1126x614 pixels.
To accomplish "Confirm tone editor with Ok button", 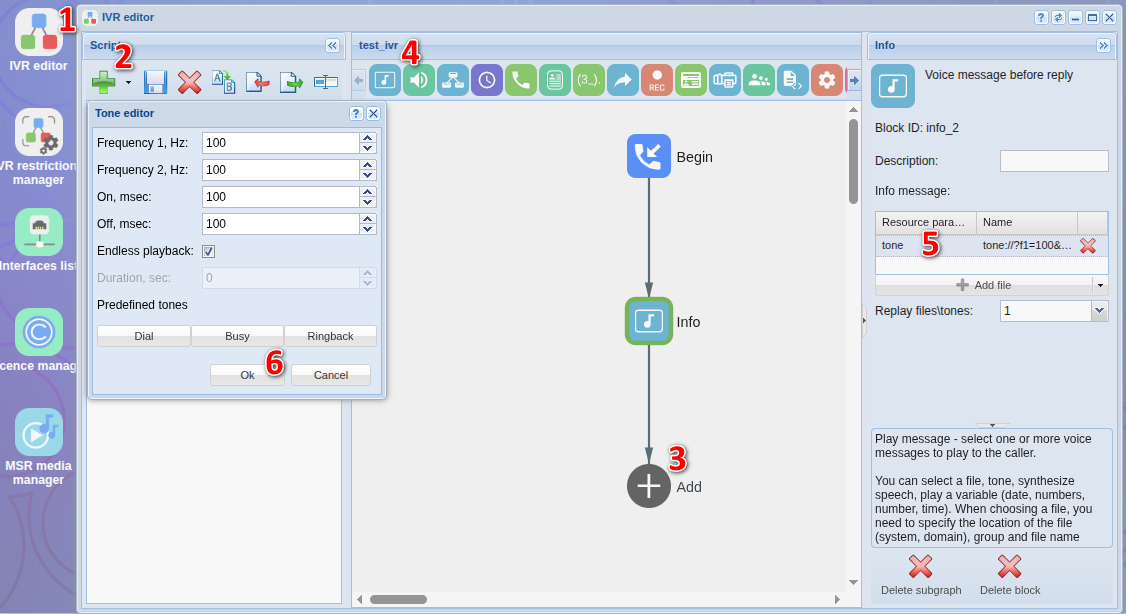I will coord(247,375).
